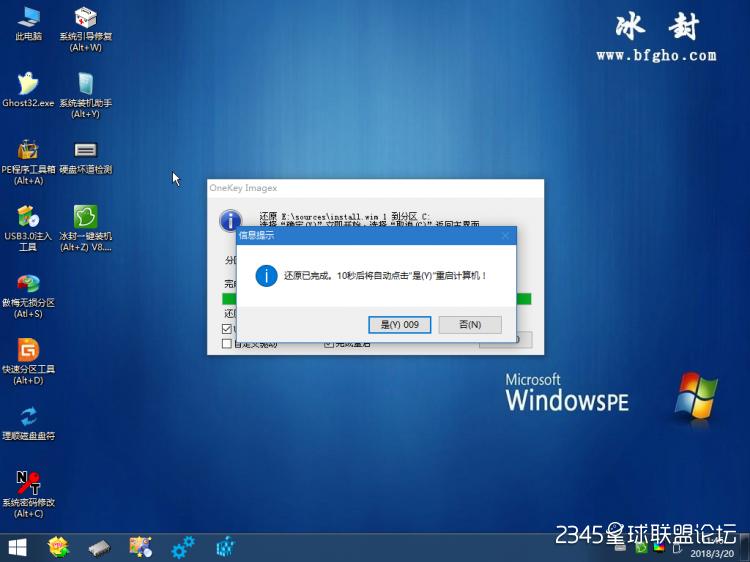This screenshot has width=750, height=562.
Task: Click the green progress bar in OneKey Imagex
Action: (x=524, y=299)
